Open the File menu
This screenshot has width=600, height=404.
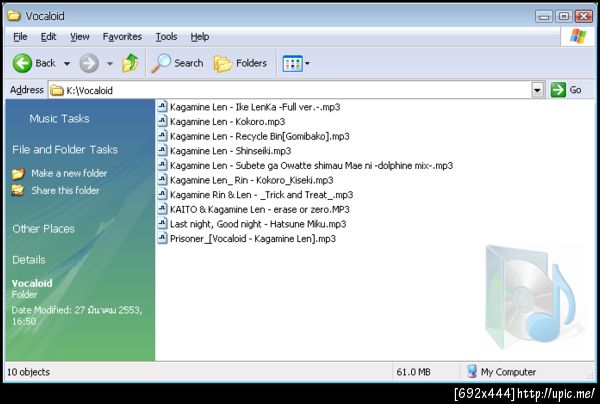point(20,37)
